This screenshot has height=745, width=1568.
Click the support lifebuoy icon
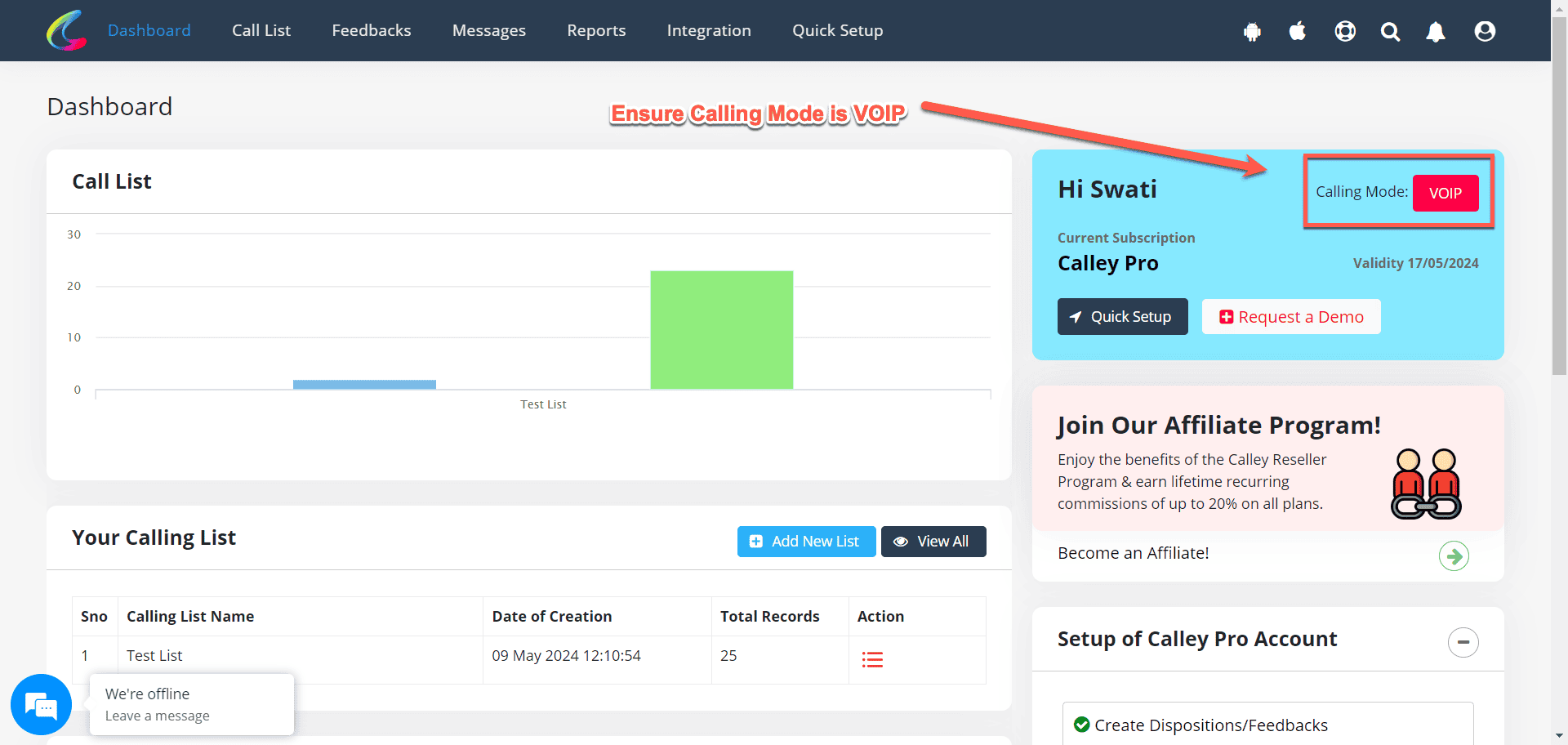click(1344, 31)
